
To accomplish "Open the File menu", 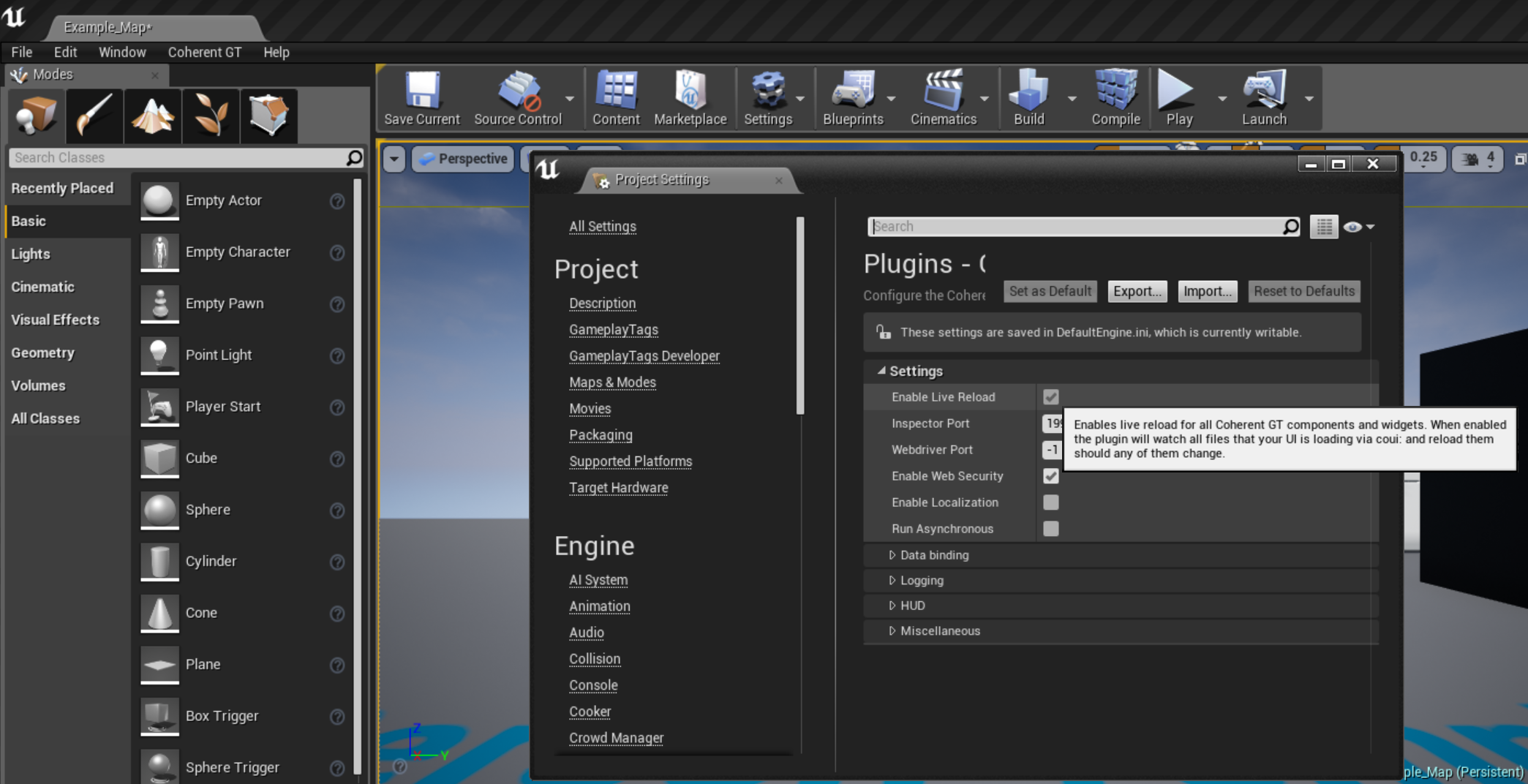I will tap(21, 52).
